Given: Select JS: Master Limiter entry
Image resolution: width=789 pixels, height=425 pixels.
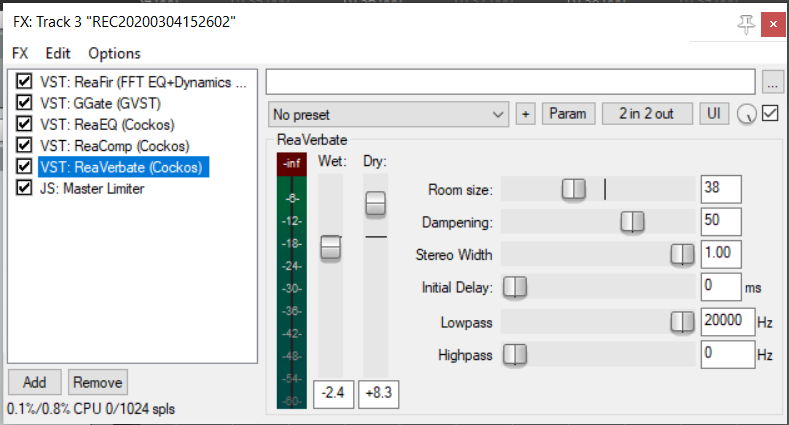Looking at the screenshot, I should (92, 189).
